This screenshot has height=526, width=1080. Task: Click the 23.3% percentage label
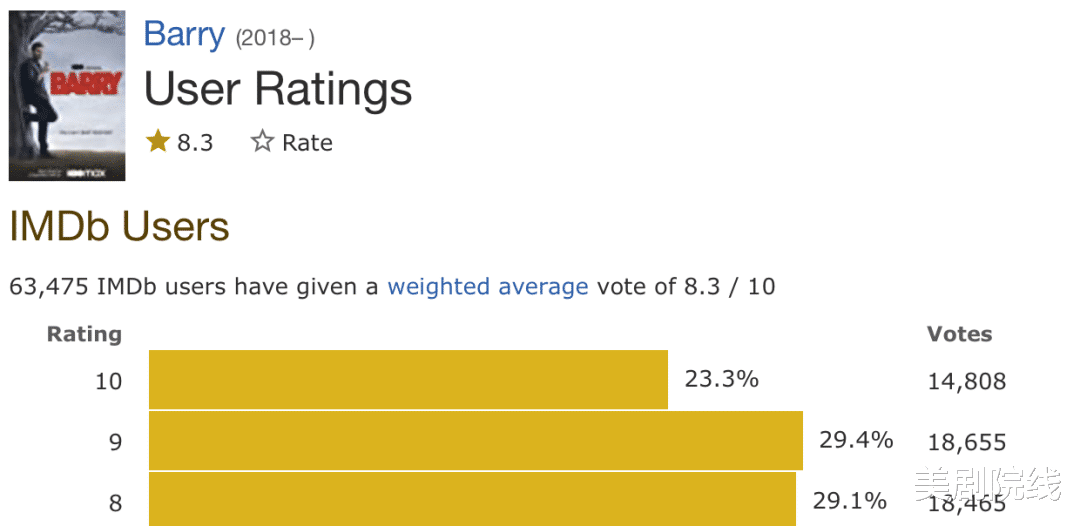pyautogui.click(x=721, y=378)
